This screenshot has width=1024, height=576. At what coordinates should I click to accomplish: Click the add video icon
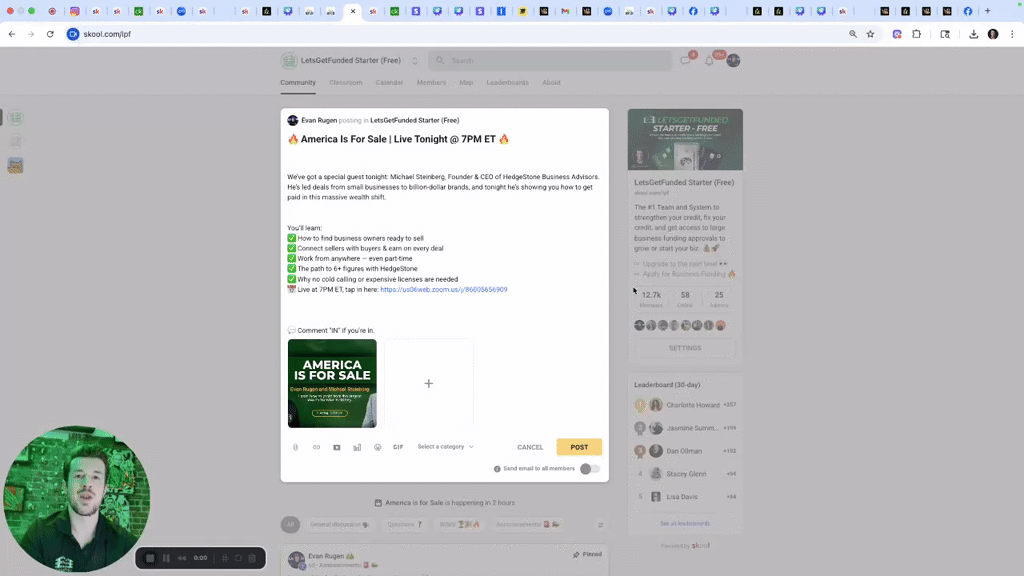[337, 447]
